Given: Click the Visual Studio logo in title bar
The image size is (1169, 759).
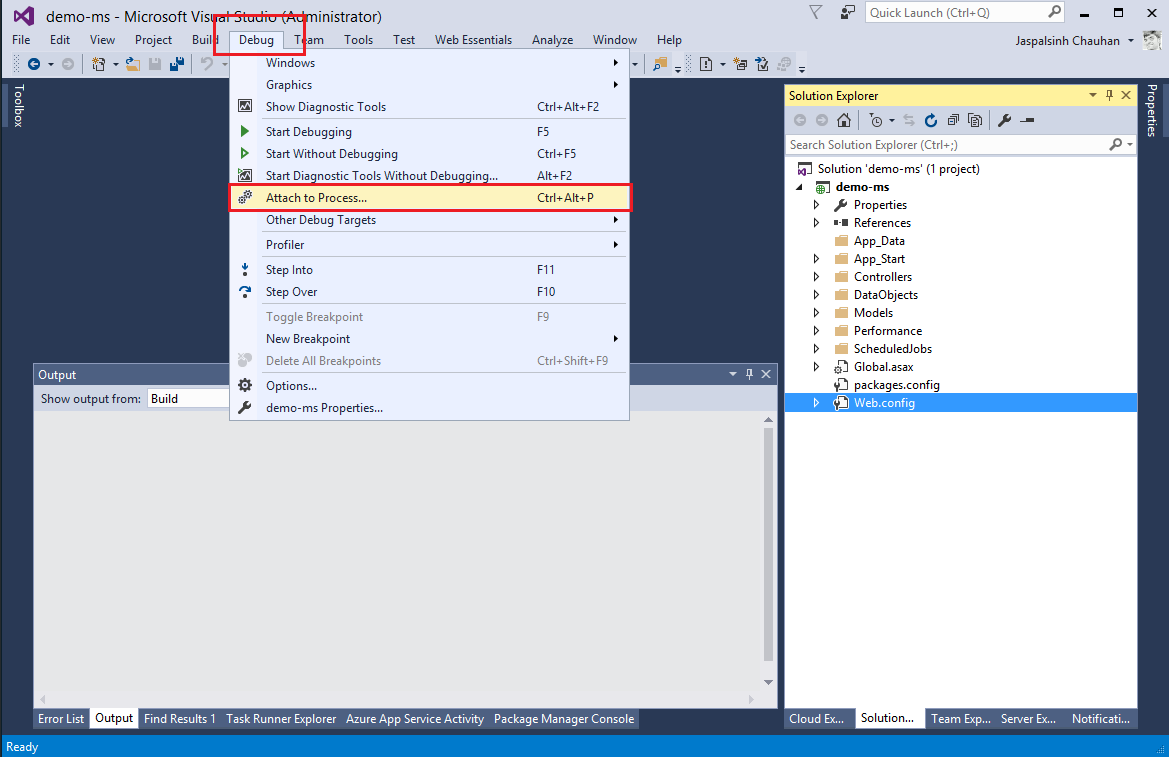Looking at the screenshot, I should (24, 16).
